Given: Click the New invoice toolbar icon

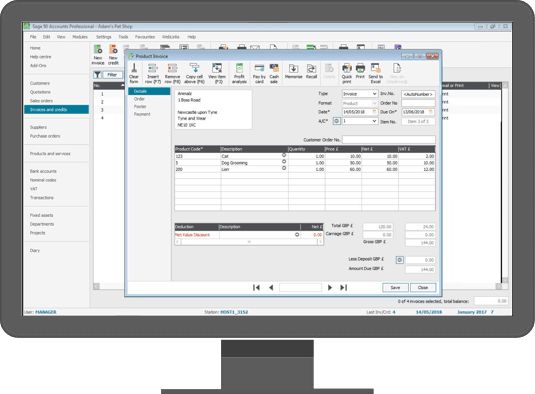Looking at the screenshot, I should pos(98,50).
